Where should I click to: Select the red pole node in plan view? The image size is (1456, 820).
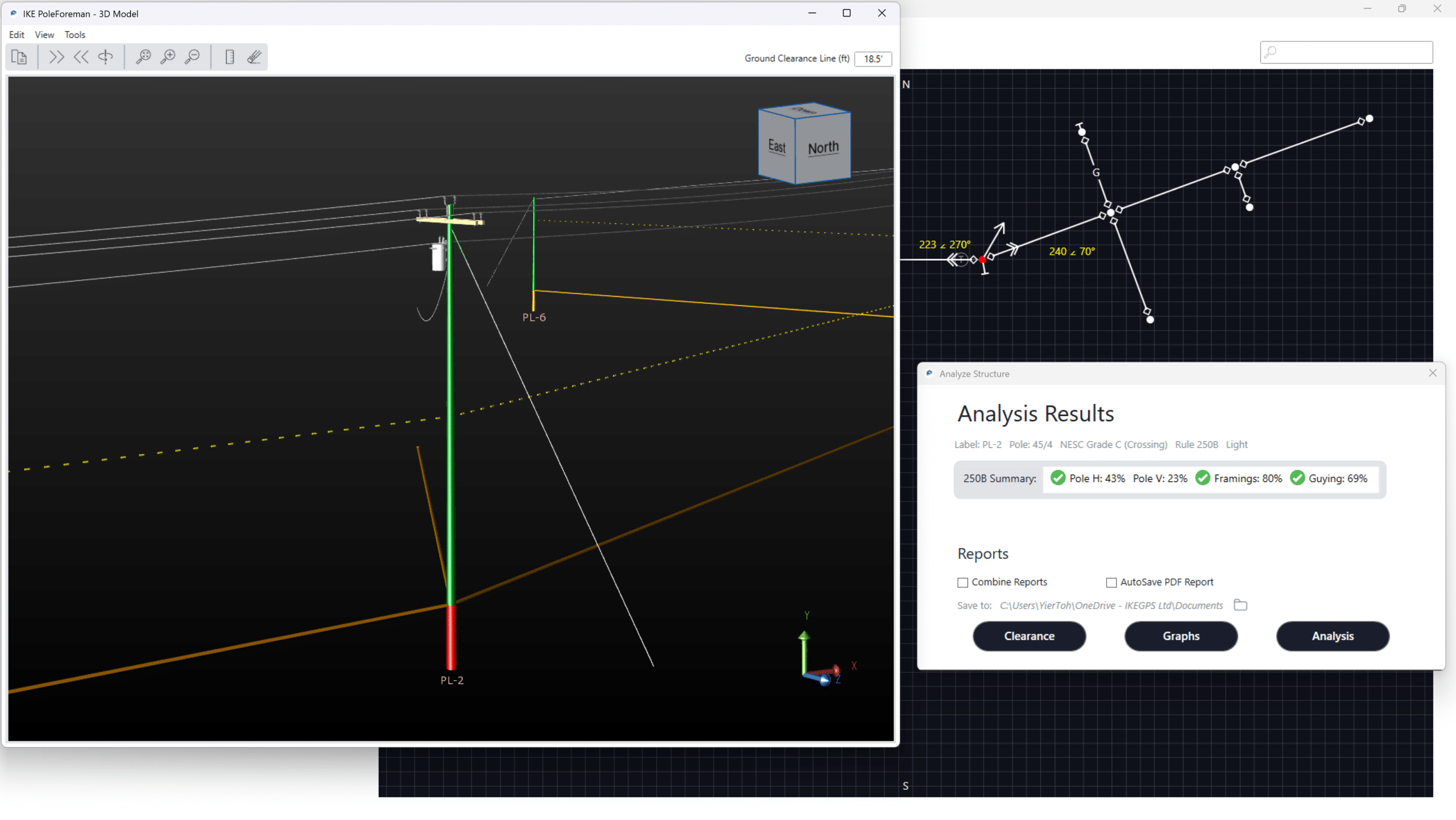pos(983,259)
